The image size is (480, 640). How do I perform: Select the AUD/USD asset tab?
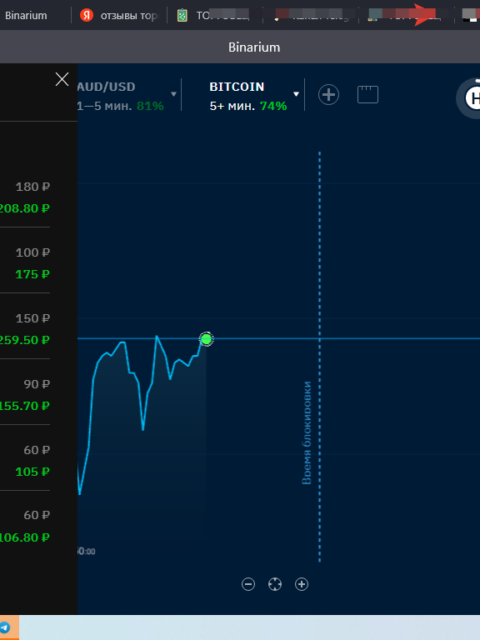121,96
